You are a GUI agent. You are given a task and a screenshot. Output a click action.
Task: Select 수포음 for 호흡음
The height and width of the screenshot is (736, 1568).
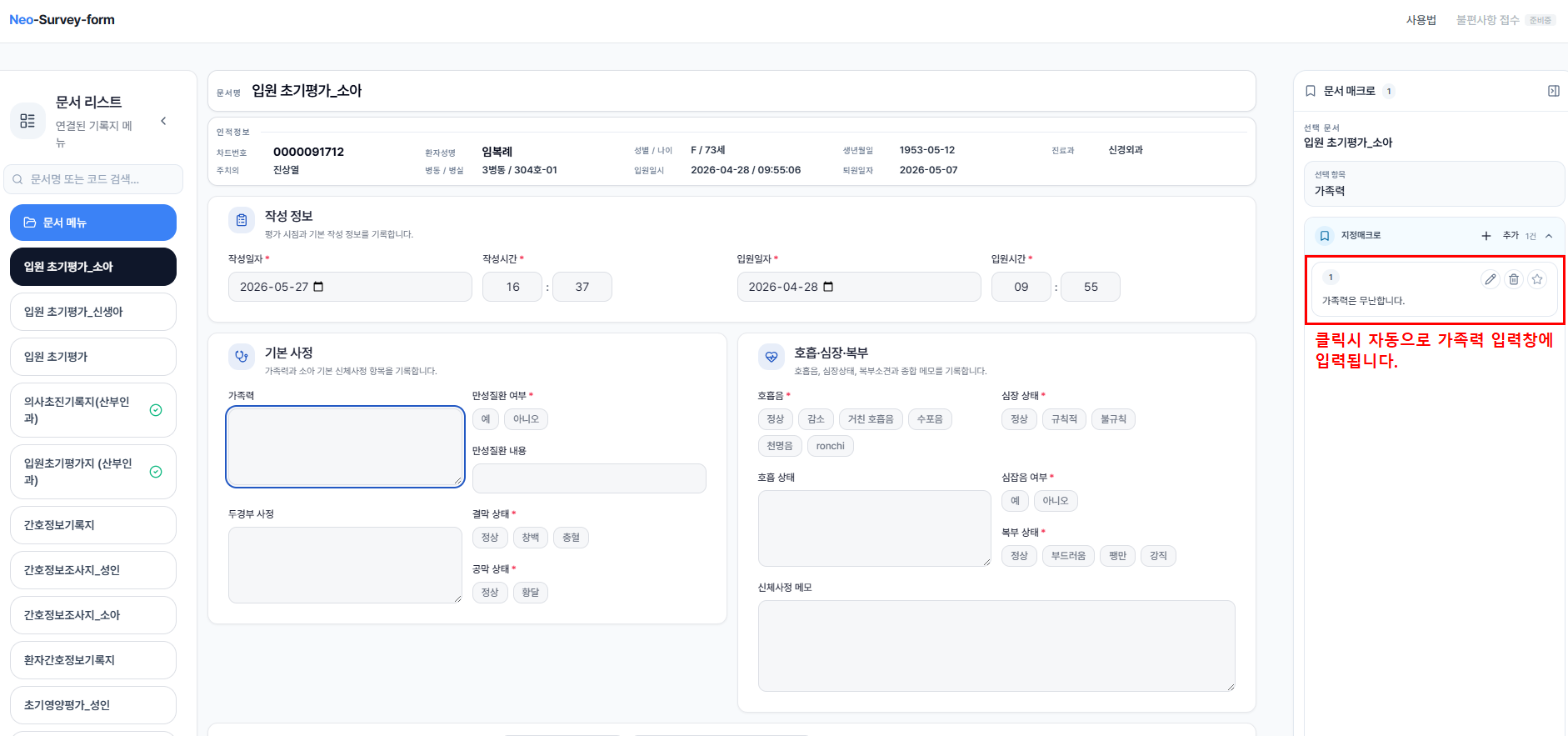click(x=930, y=419)
